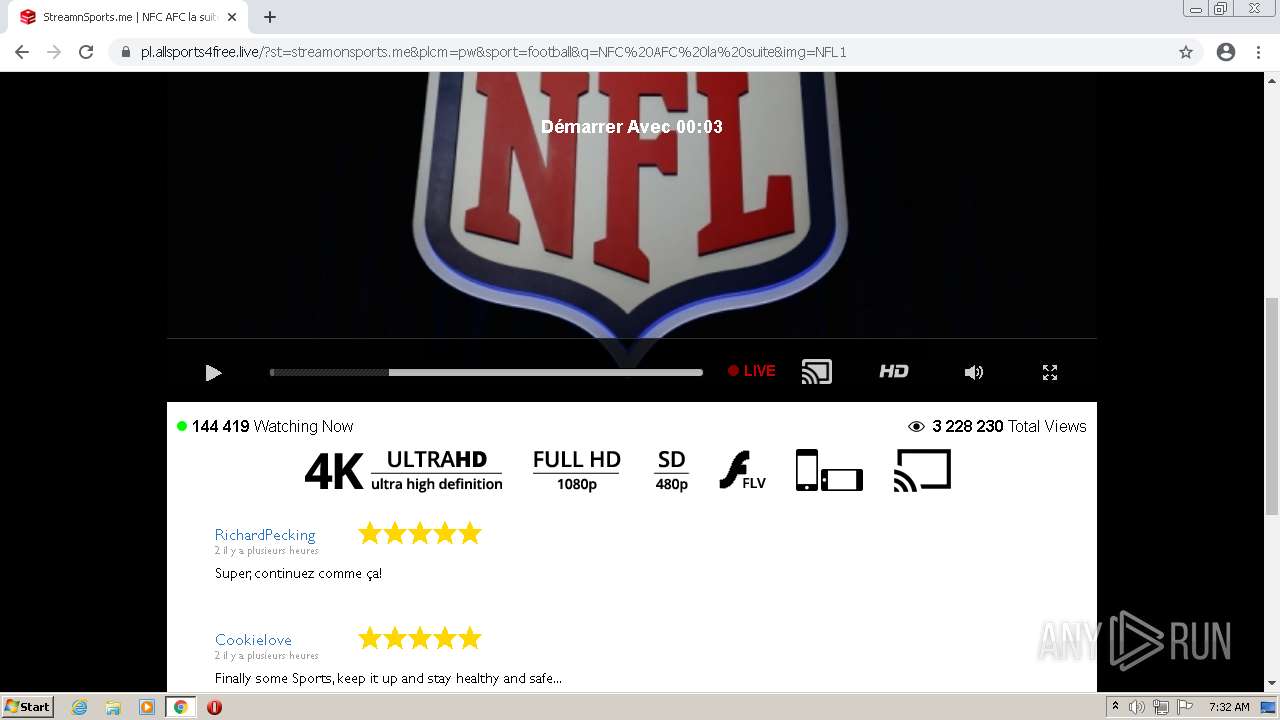1280x720 pixels.
Task: Click Cookielove's five-star rating
Action: click(420, 638)
